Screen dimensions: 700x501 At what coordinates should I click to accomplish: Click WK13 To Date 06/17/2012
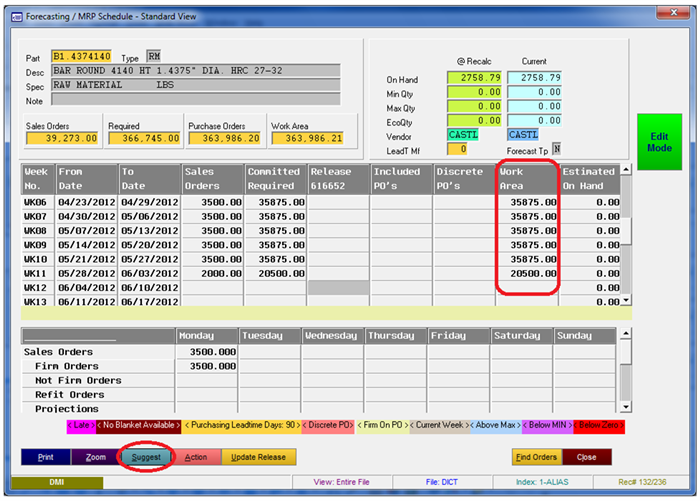[x=150, y=302]
